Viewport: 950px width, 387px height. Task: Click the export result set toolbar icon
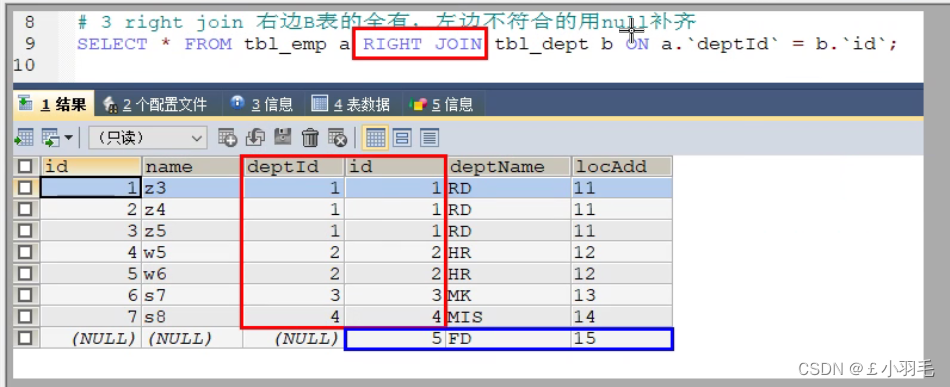tap(24, 138)
